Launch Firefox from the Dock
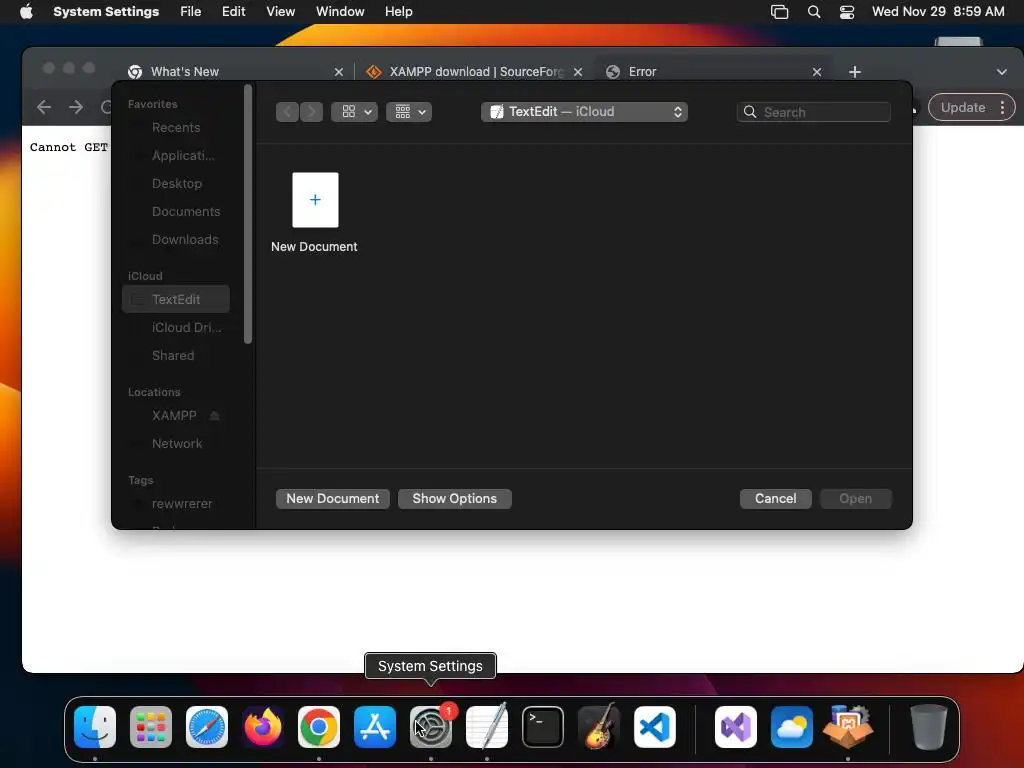Image resolution: width=1024 pixels, height=768 pixels. pos(263,727)
